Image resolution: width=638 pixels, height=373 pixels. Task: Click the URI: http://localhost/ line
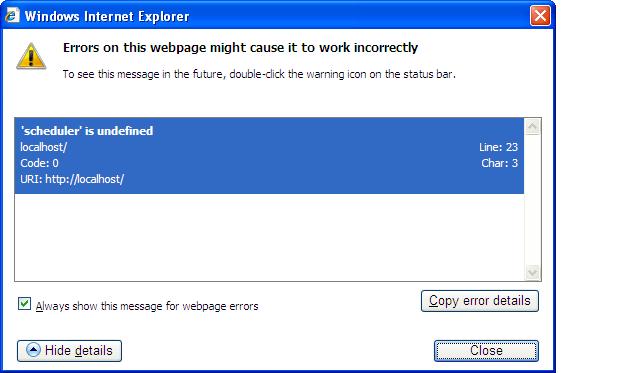coord(72,179)
